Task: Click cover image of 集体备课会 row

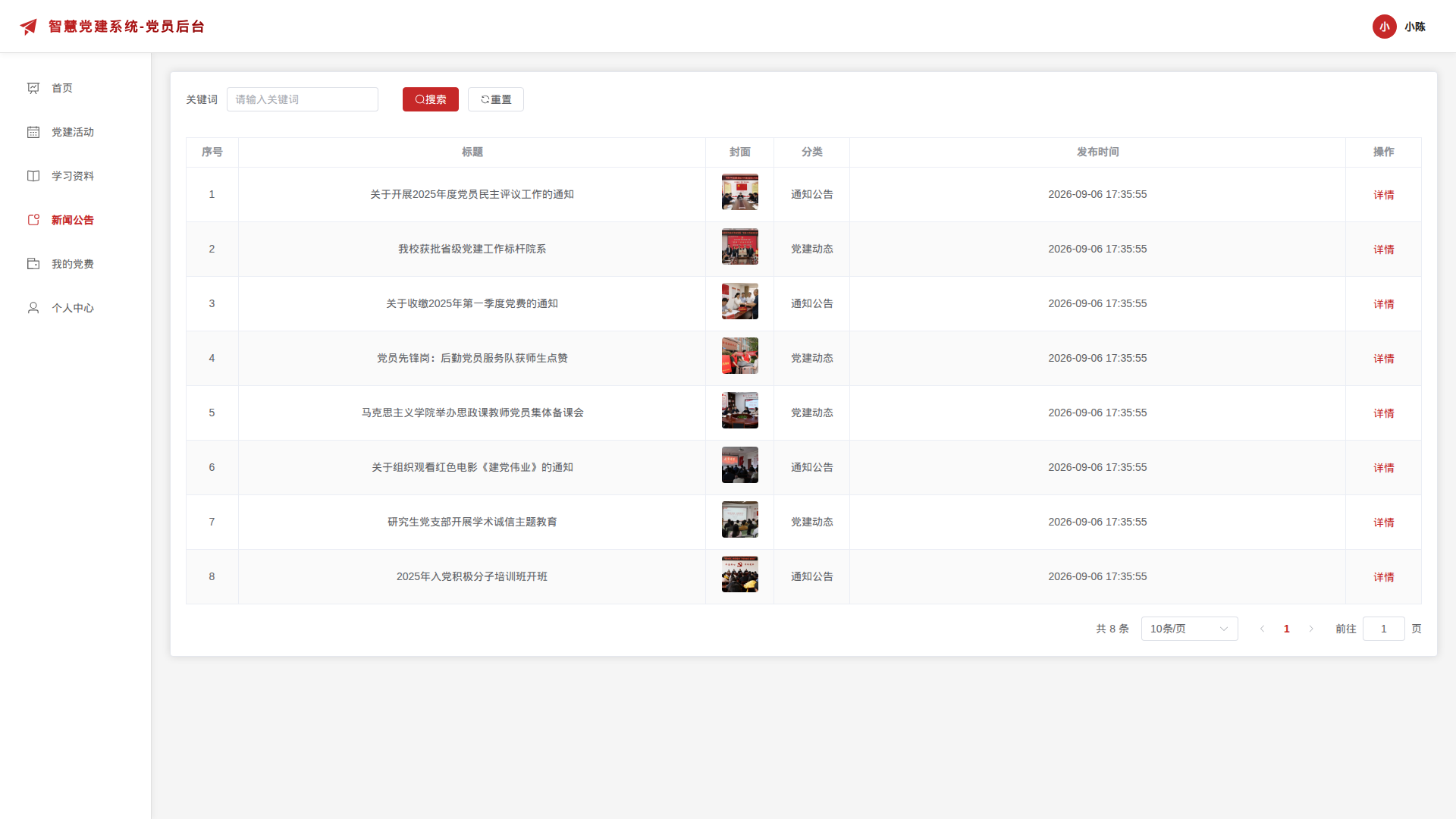Action: coord(740,410)
